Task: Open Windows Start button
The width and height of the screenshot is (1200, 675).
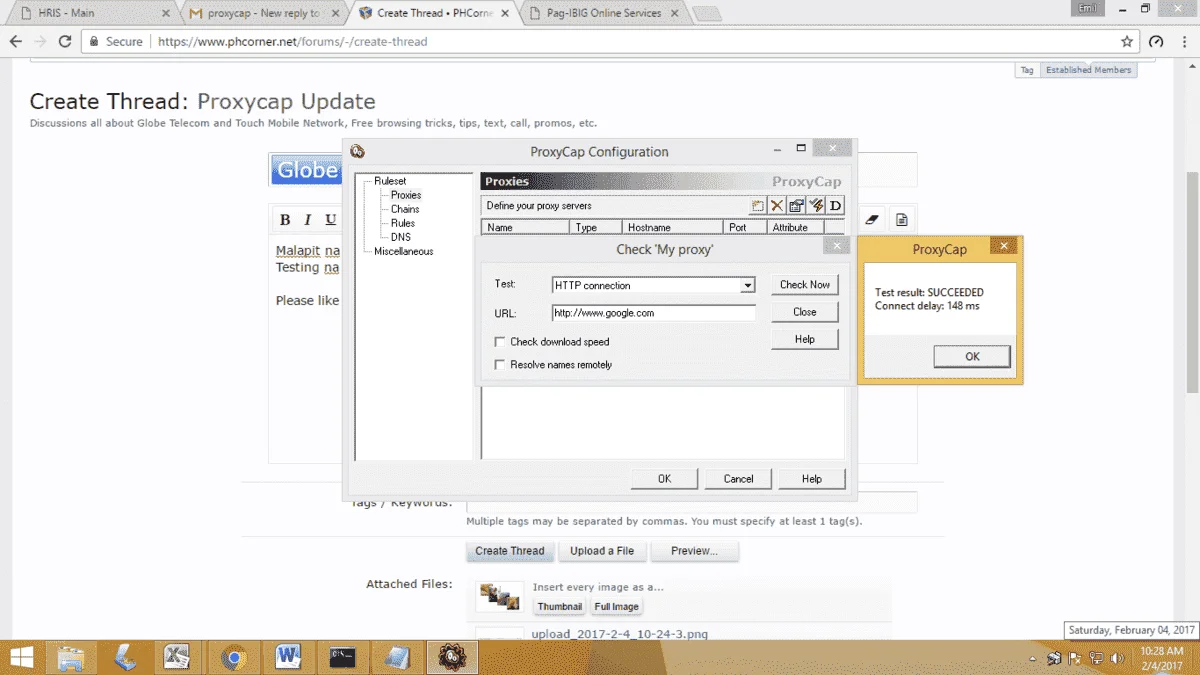Action: coord(21,657)
